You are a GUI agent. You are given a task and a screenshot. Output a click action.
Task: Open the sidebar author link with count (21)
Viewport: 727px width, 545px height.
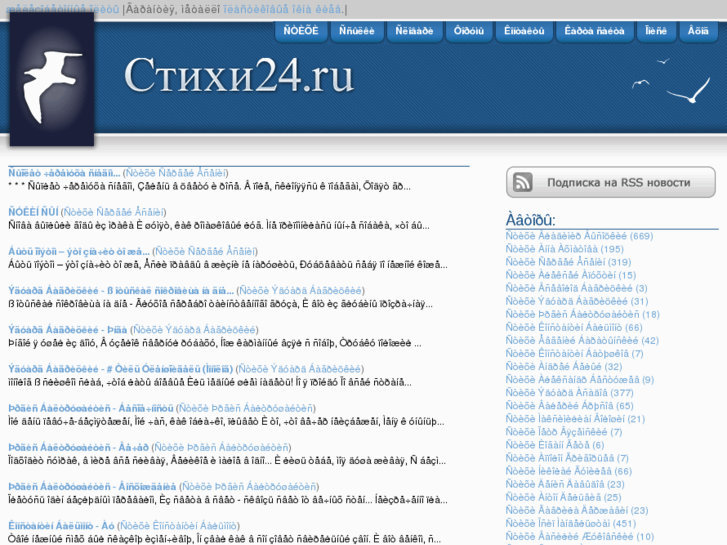(x=575, y=419)
